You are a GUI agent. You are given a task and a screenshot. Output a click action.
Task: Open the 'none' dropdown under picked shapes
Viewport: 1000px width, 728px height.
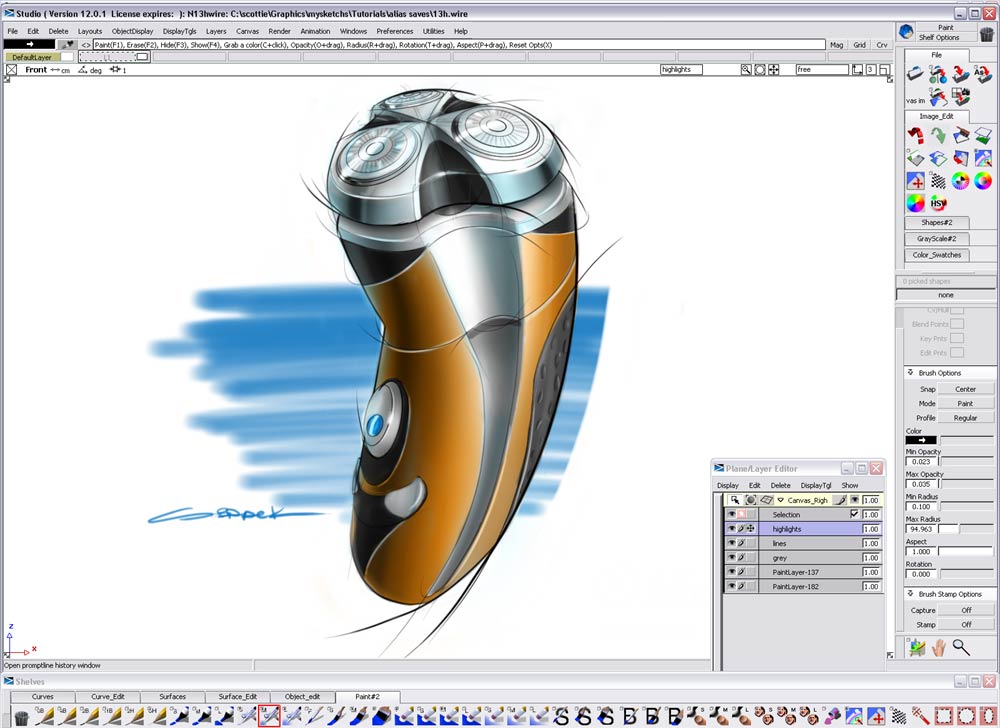click(944, 294)
